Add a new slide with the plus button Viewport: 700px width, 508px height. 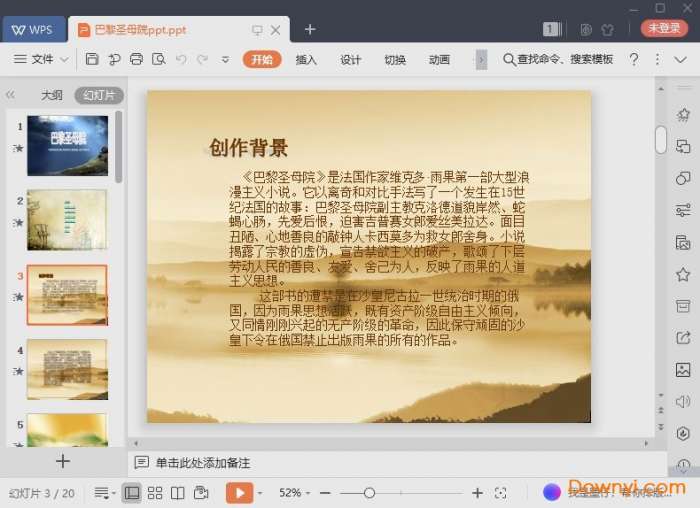tap(63, 461)
